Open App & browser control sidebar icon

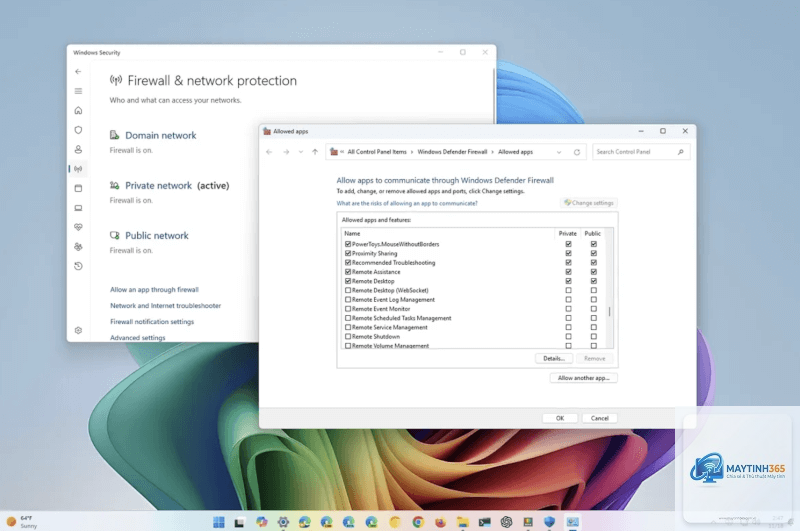point(78,188)
